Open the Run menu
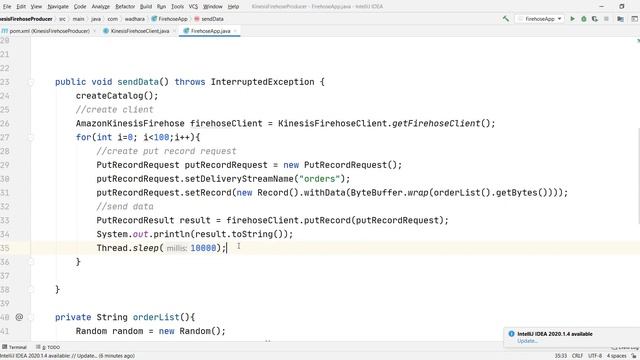Image resolution: width=640 pixels, height=360 pixels. coord(161,7)
